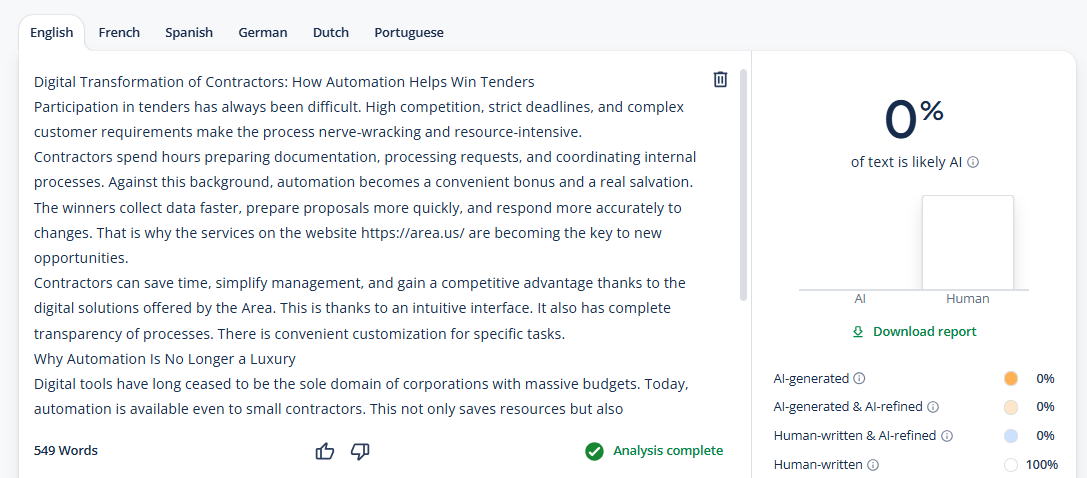
Task: Show info for Human-written category
Action: point(873,465)
